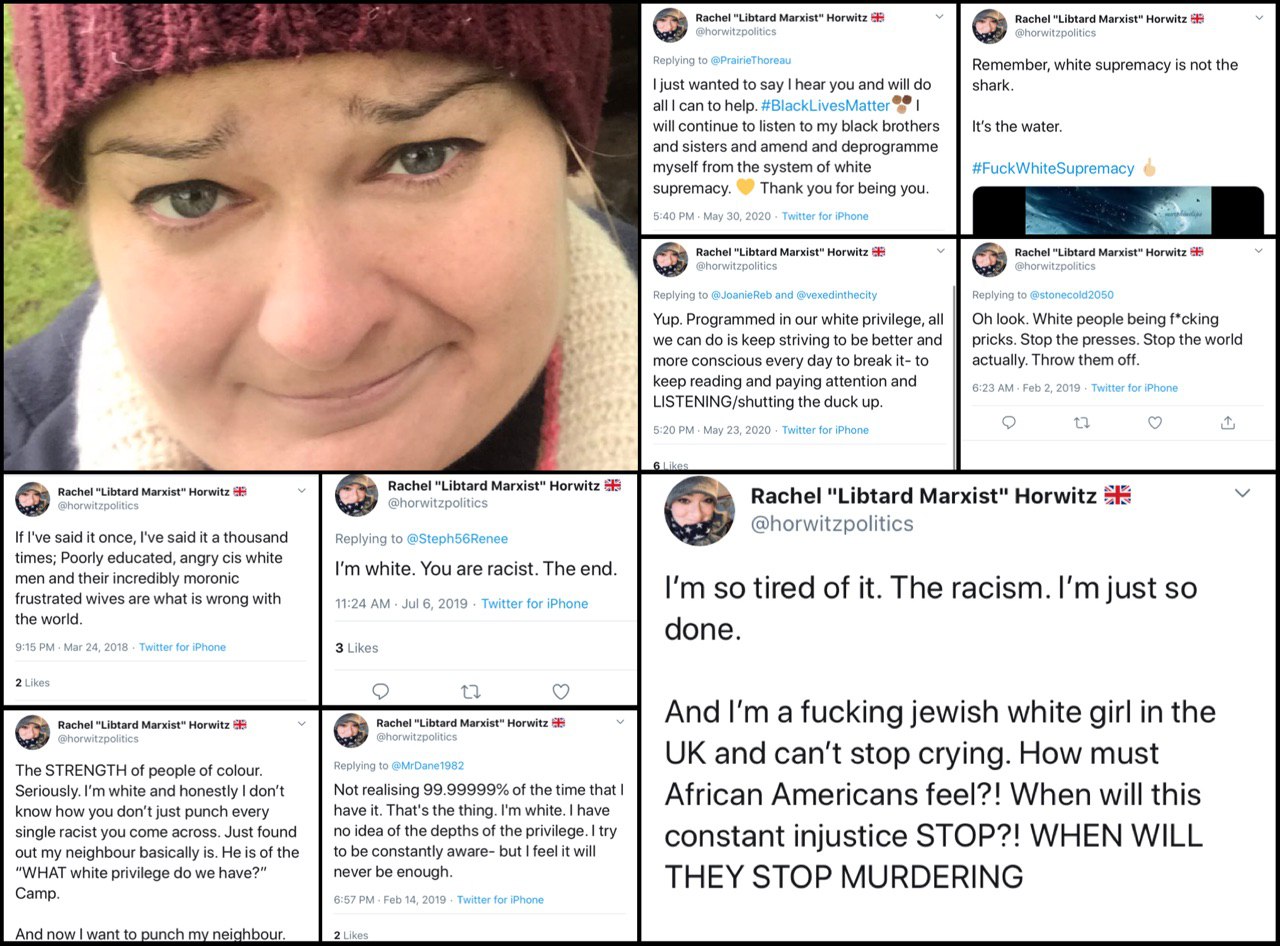
Task: Like the tweet replying to @stonecold2050
Action: click(x=1155, y=423)
